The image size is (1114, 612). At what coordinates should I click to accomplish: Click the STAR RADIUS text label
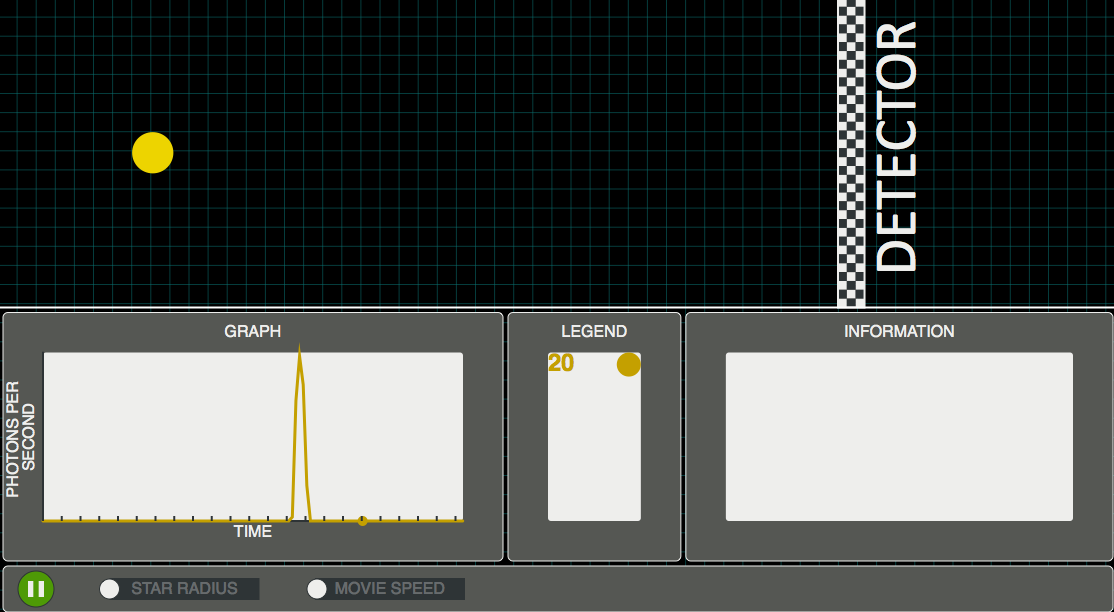click(x=185, y=589)
